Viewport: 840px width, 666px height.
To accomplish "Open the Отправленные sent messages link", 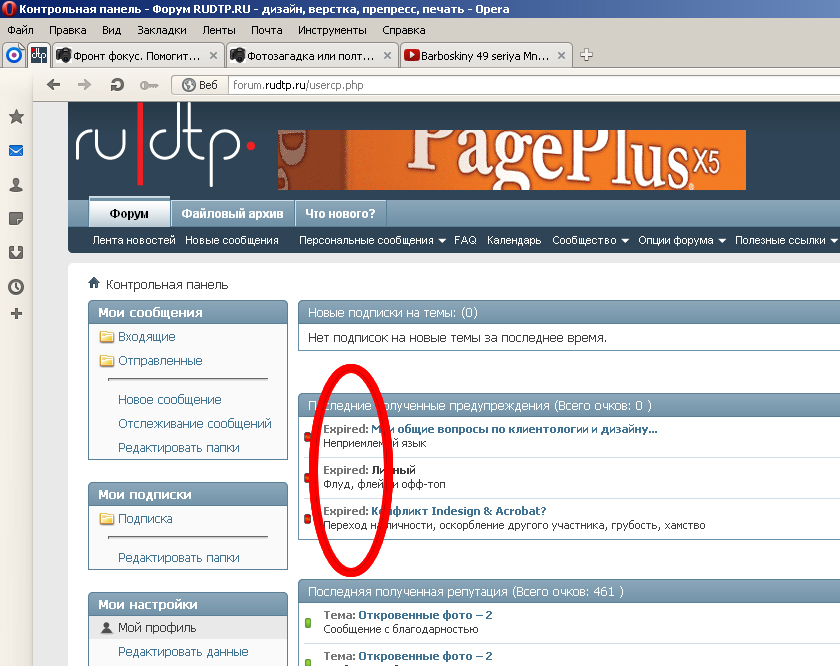I will (160, 361).
